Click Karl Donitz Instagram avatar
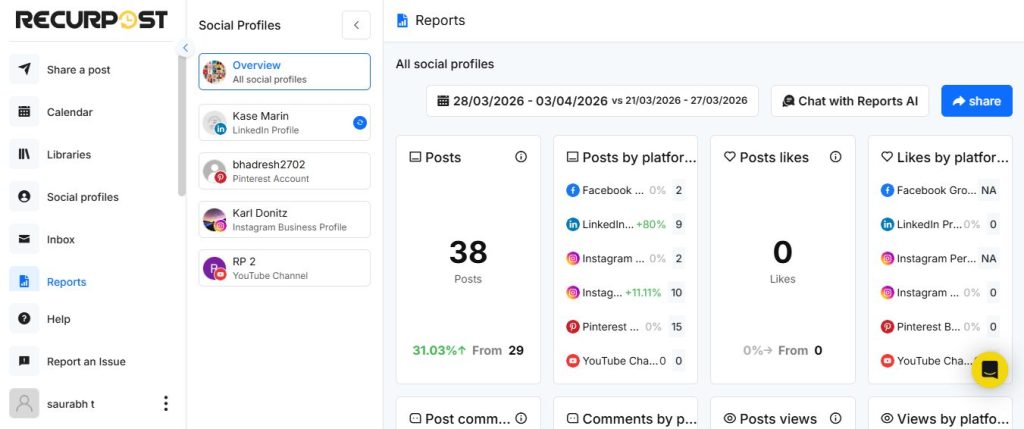The height and width of the screenshot is (429, 1024). point(214,219)
